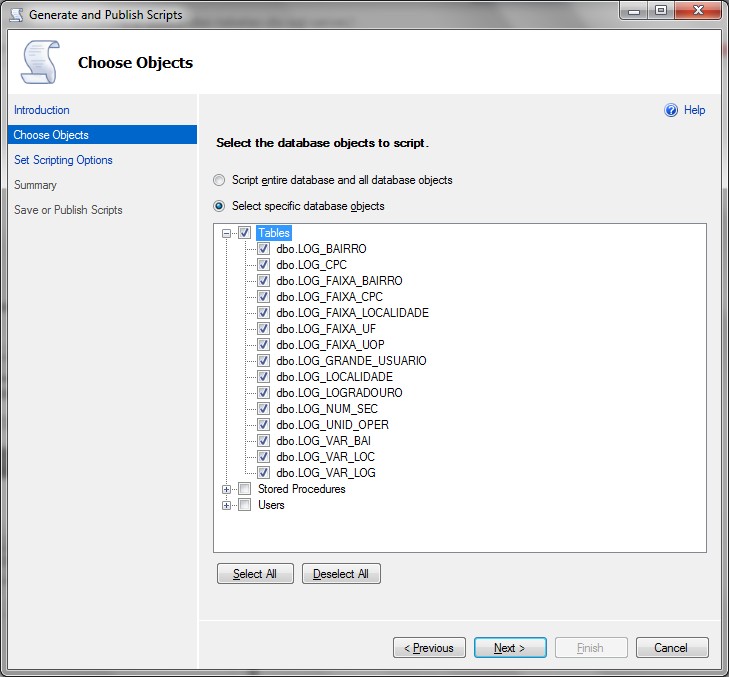729x677 pixels.
Task: Select dbo.LOG_GRANDE_USUARIO table name
Action: [351, 361]
